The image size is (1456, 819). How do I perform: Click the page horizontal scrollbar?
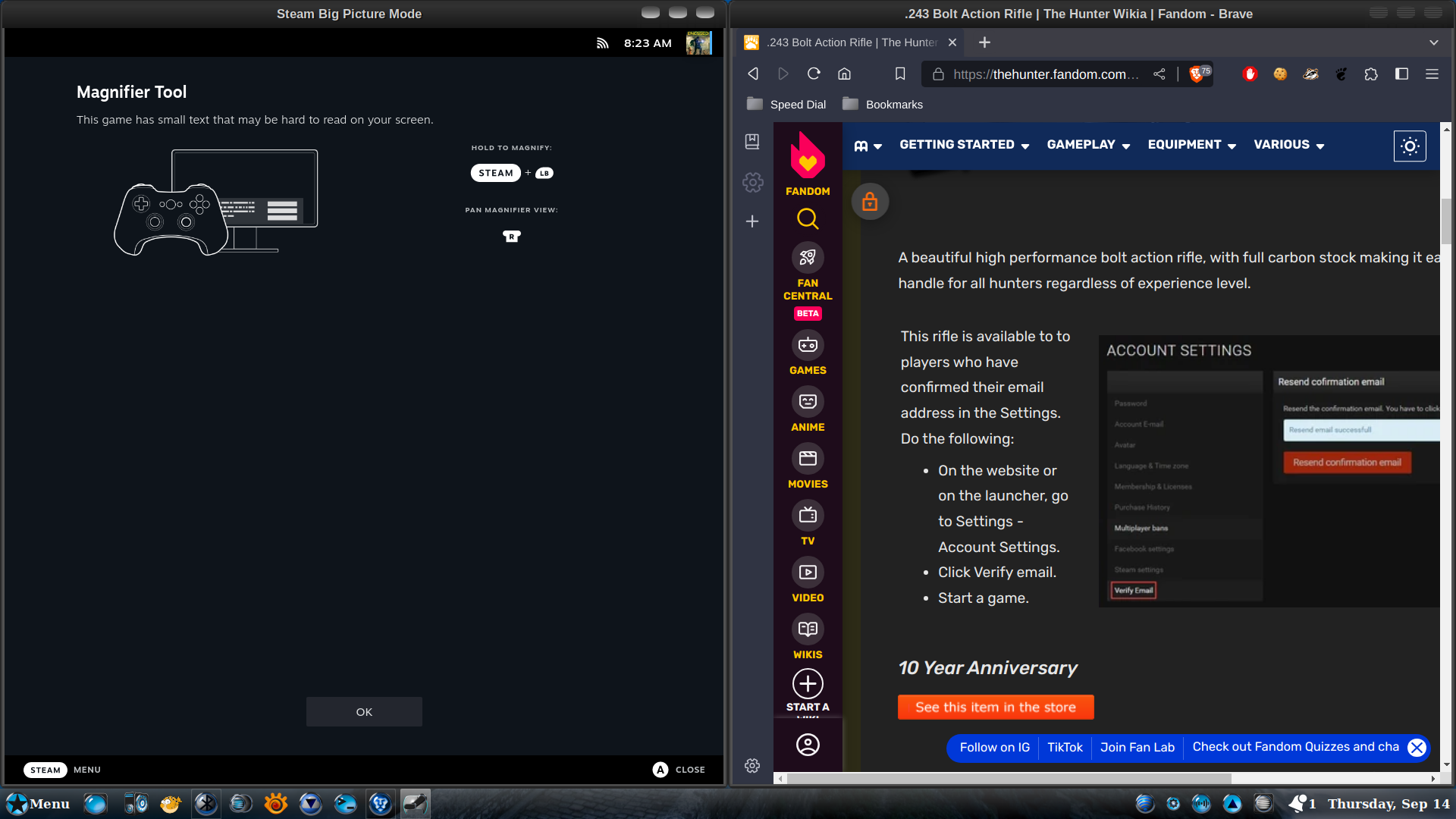[x=1009, y=779]
